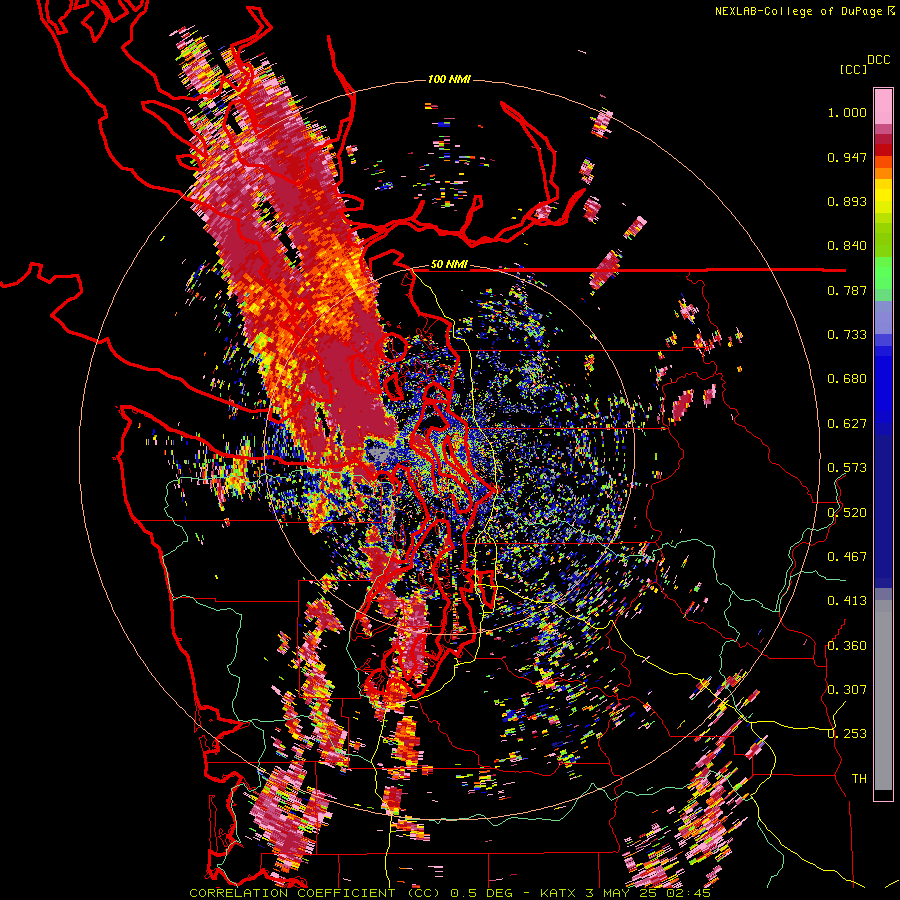The height and width of the screenshot is (900, 900).
Task: Select the 0.467 color scale value
Action: (x=847, y=557)
